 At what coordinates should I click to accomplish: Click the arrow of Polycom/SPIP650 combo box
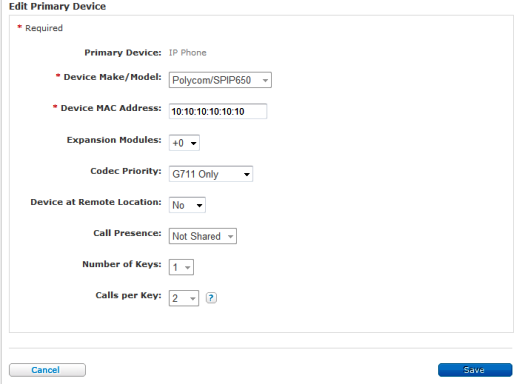coord(265,80)
